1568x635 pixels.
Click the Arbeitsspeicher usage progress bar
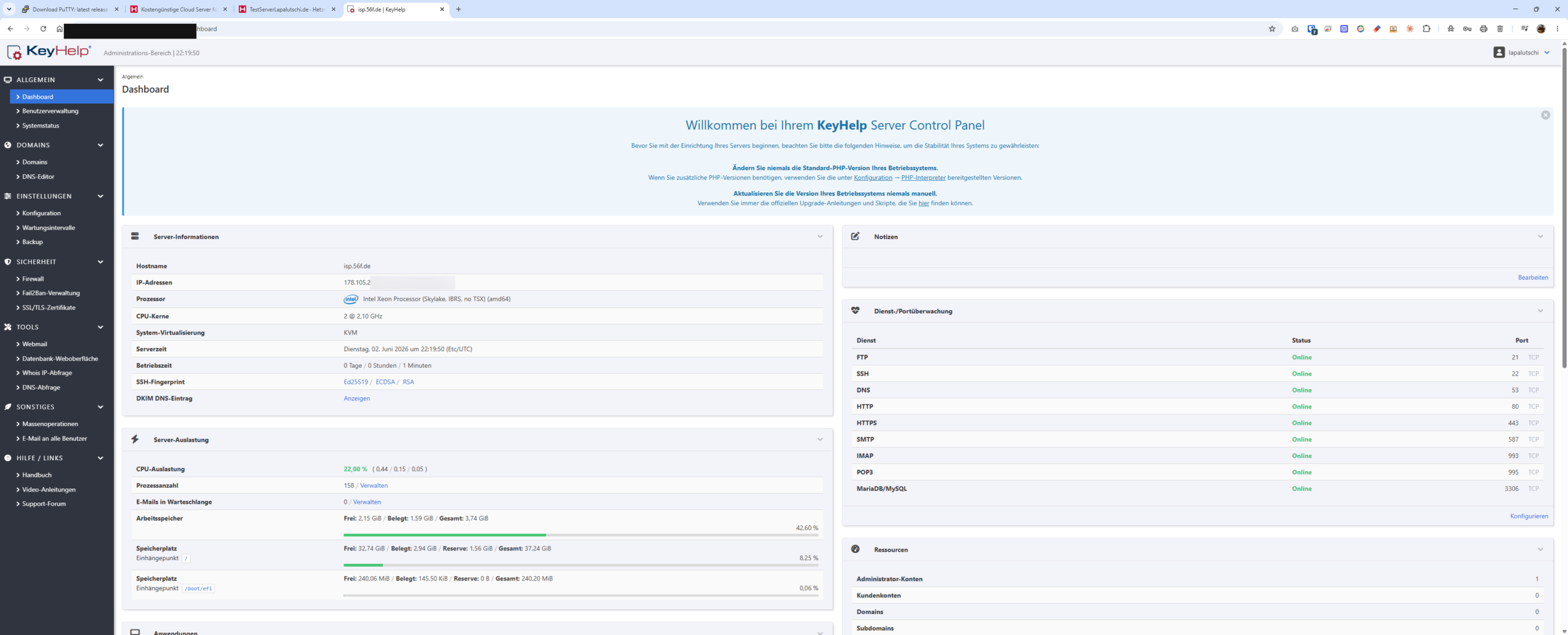[x=581, y=535]
